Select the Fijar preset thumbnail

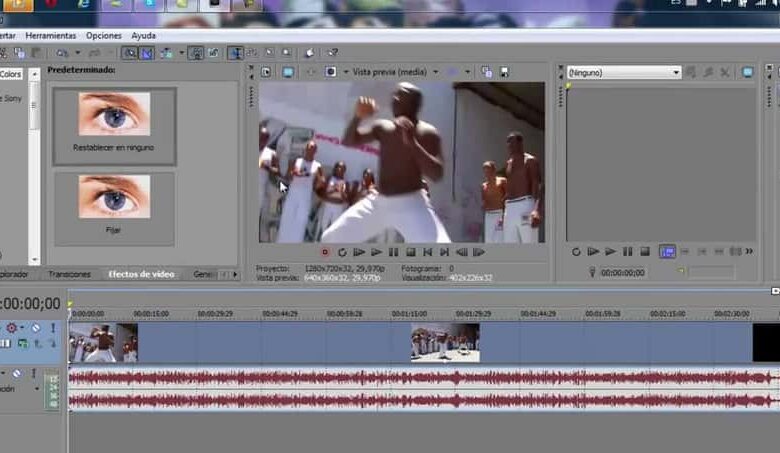click(114, 209)
